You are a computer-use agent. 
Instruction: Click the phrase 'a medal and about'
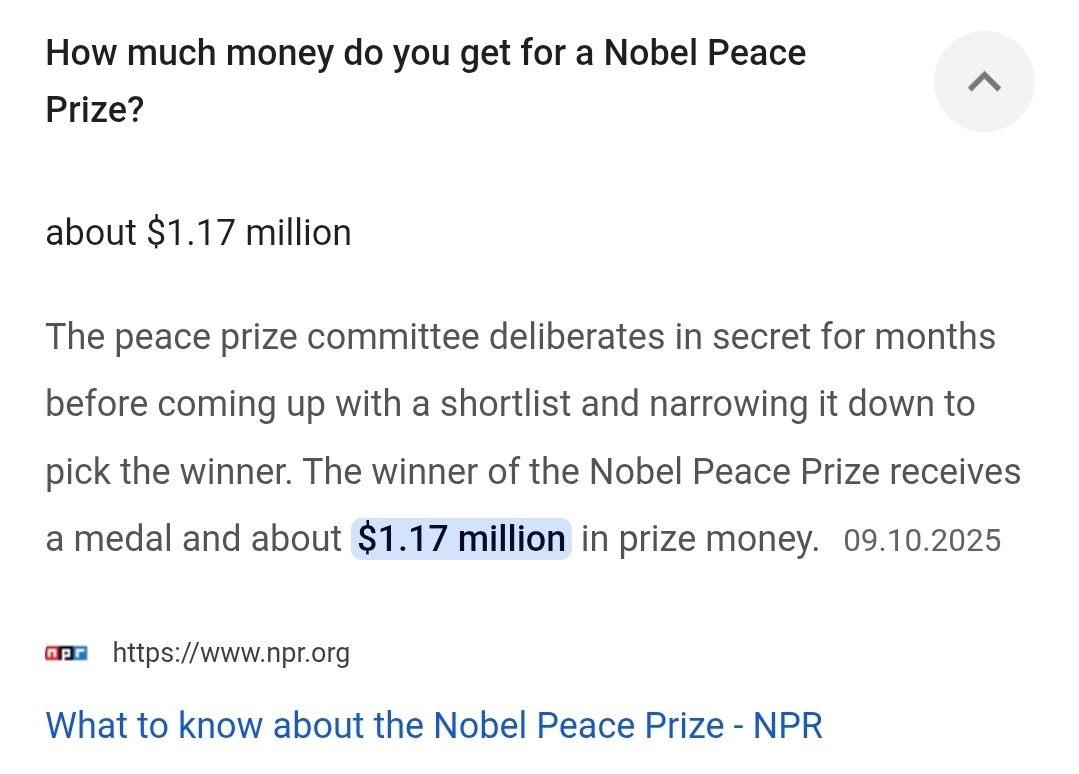click(193, 540)
